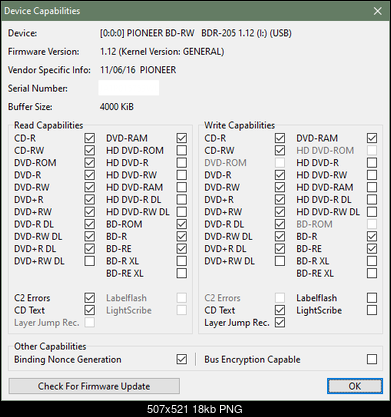Toggle the Write DVD-R DL checkbox
The height and width of the screenshot is (417, 391).
coord(280,224)
